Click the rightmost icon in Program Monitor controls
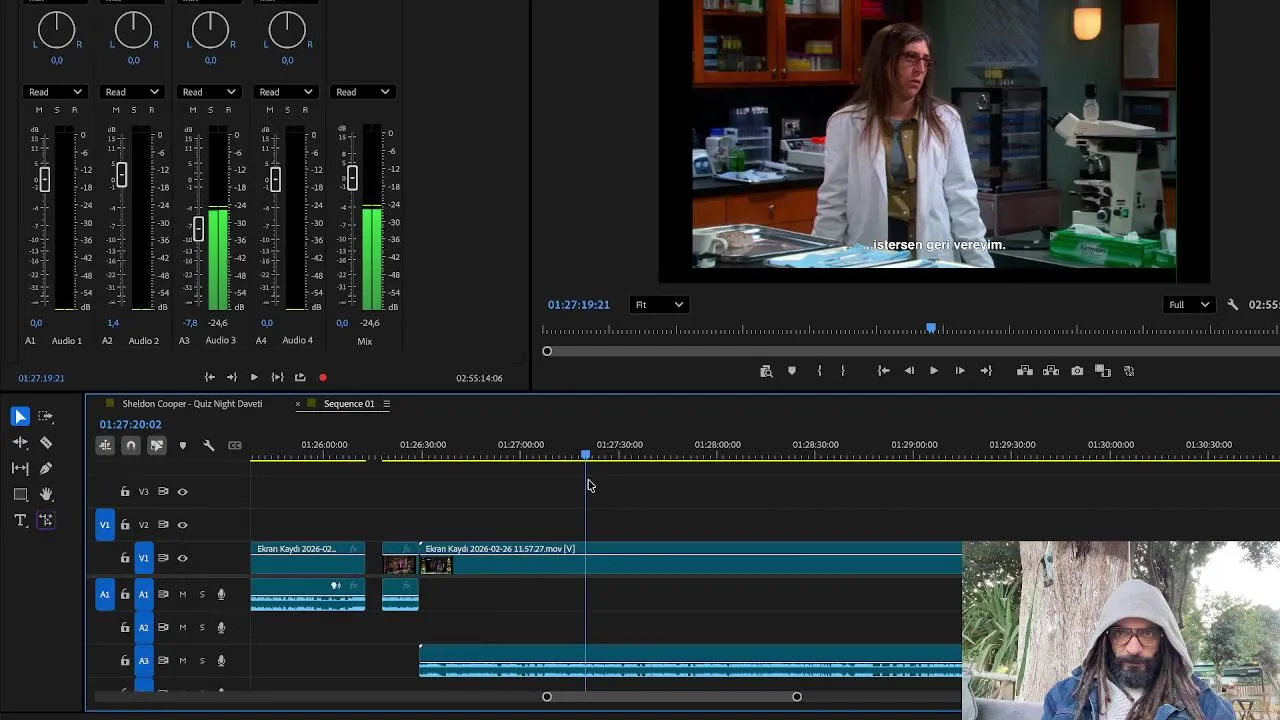1280x720 pixels. pyautogui.click(x=1129, y=371)
